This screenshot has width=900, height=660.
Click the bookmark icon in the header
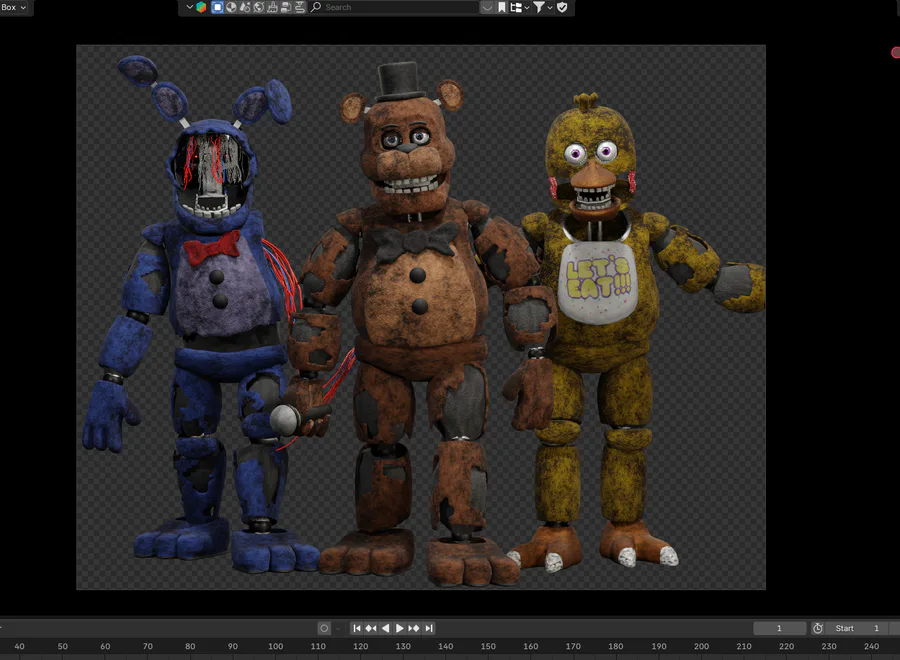pyautogui.click(x=502, y=7)
